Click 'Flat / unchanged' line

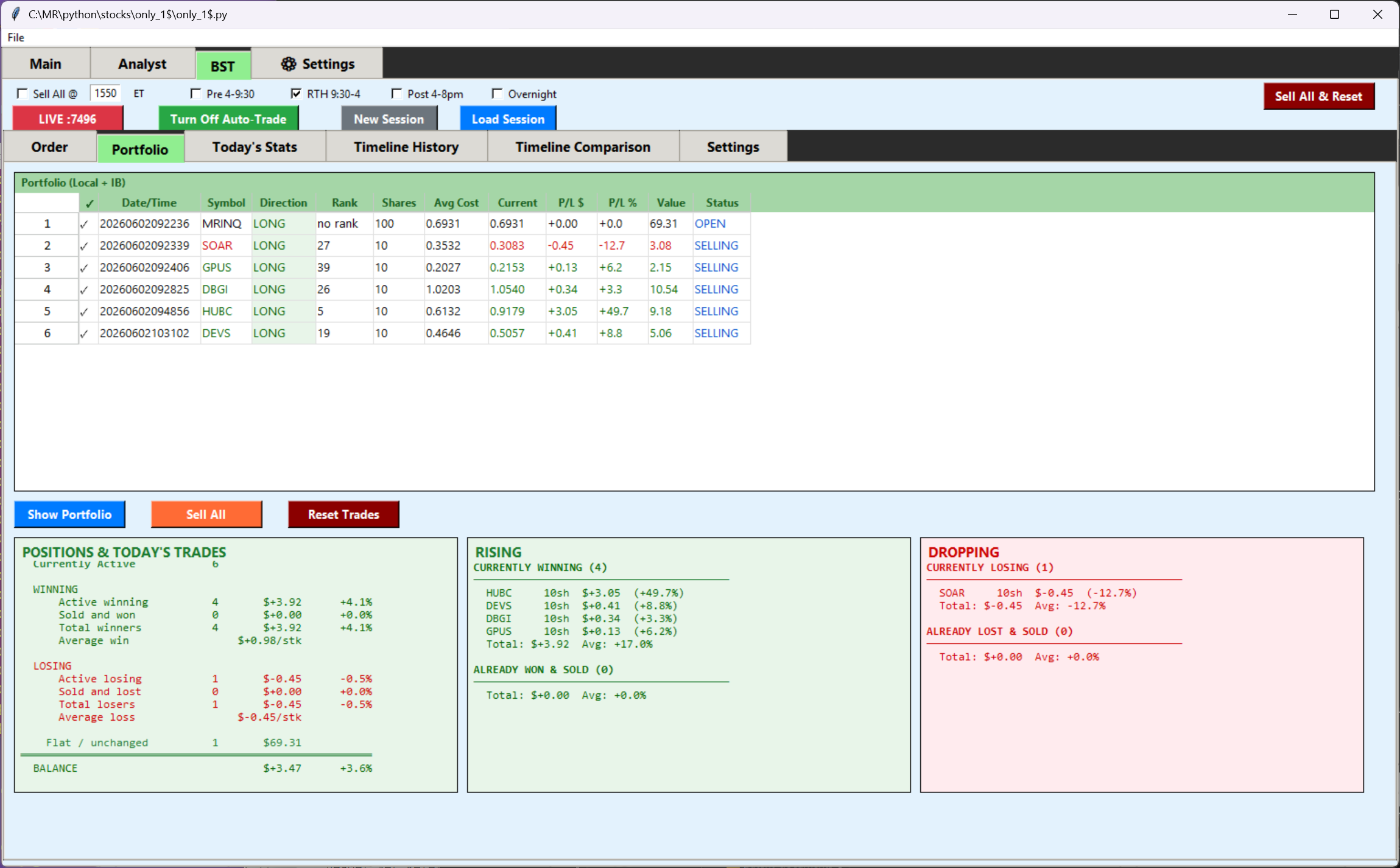coord(174,743)
